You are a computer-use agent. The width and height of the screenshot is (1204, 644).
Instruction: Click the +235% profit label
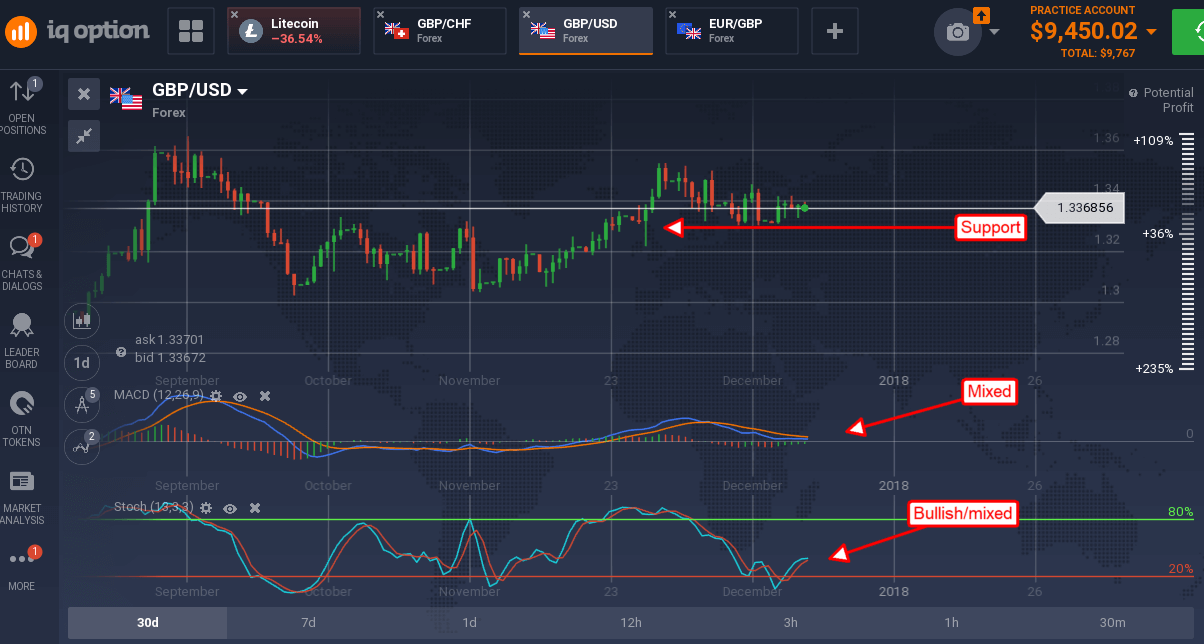click(x=1154, y=368)
